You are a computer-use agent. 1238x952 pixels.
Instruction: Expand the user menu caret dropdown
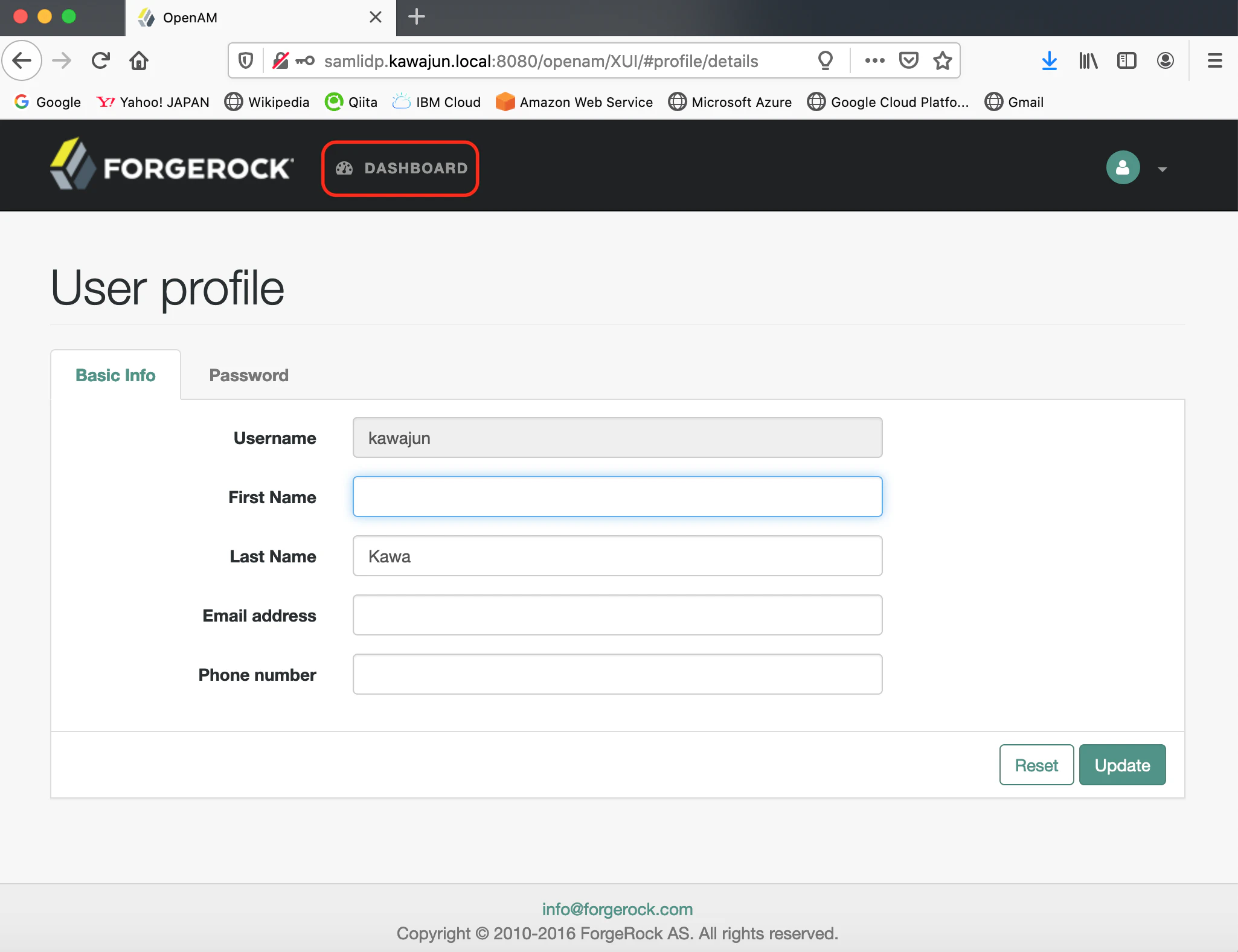pyautogui.click(x=1162, y=170)
